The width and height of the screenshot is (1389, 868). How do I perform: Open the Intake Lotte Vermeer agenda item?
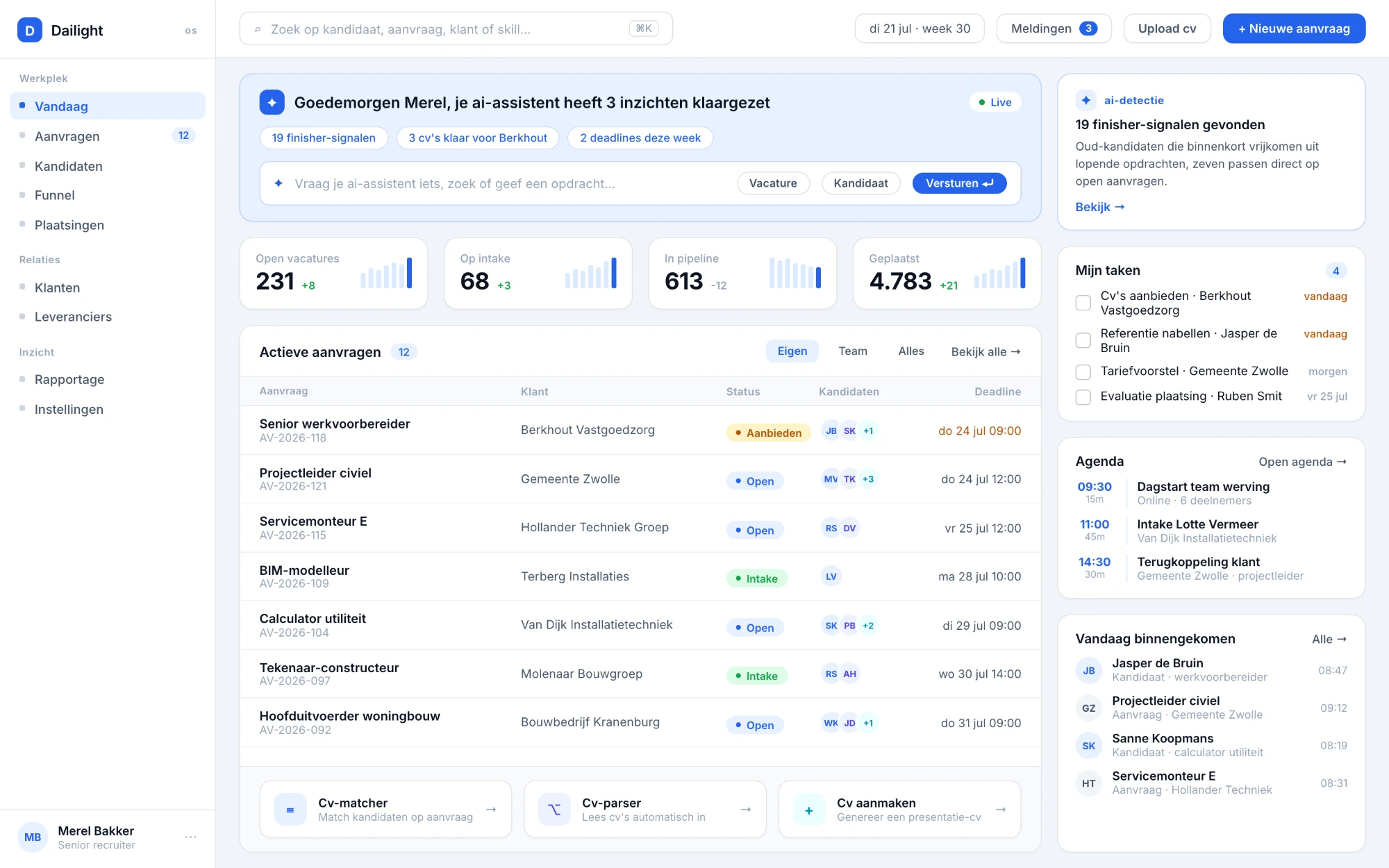tap(1212, 531)
